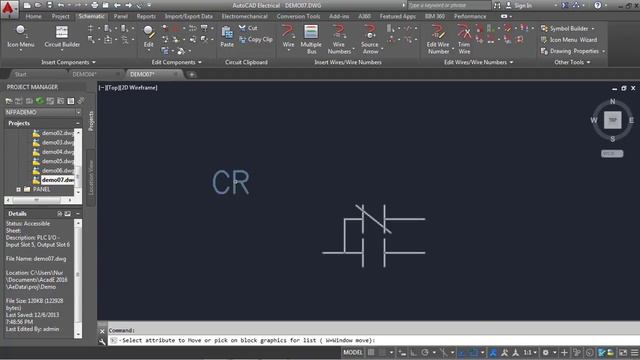Click the new drawing tab plus button
This screenshot has height=360, width=640.
(191, 74)
